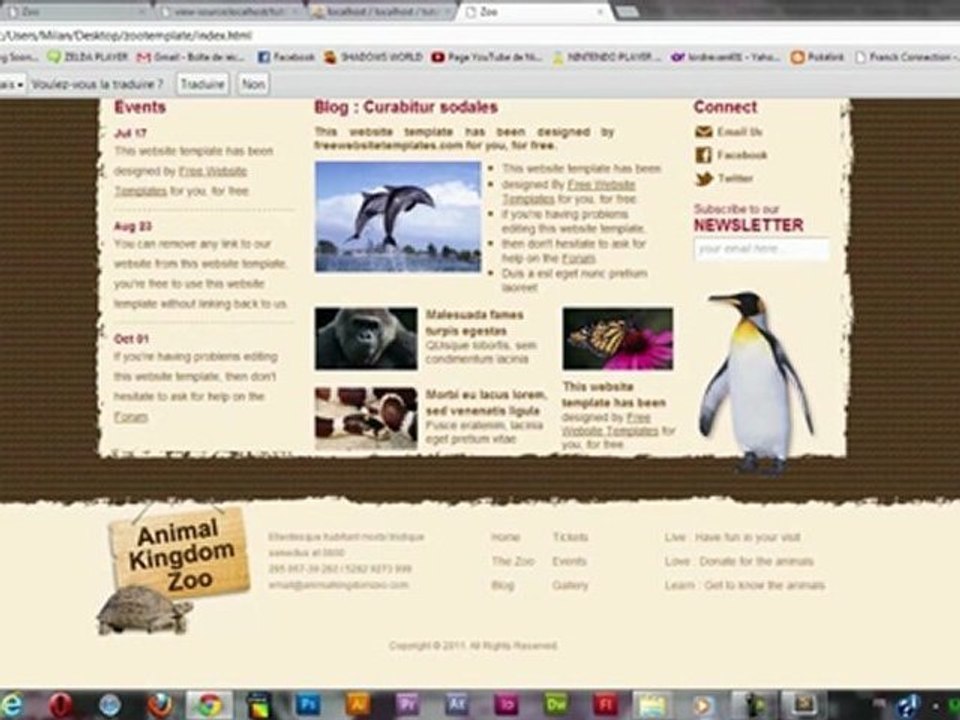Open the French Connection bookmark

click(x=907, y=57)
